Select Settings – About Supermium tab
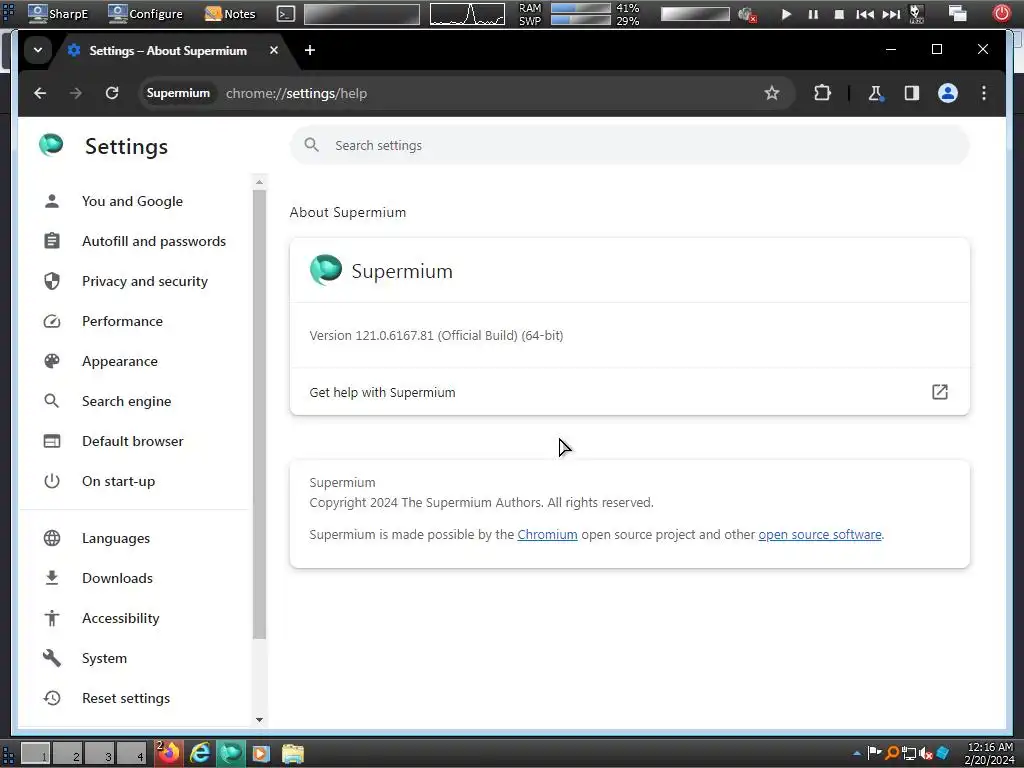Viewport: 1024px width, 768px height. click(x=167, y=50)
